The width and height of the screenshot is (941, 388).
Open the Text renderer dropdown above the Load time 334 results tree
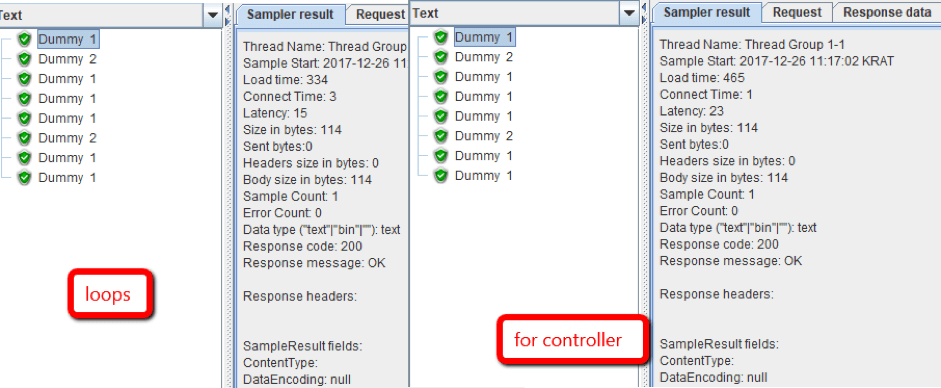pyautogui.click(x=212, y=16)
